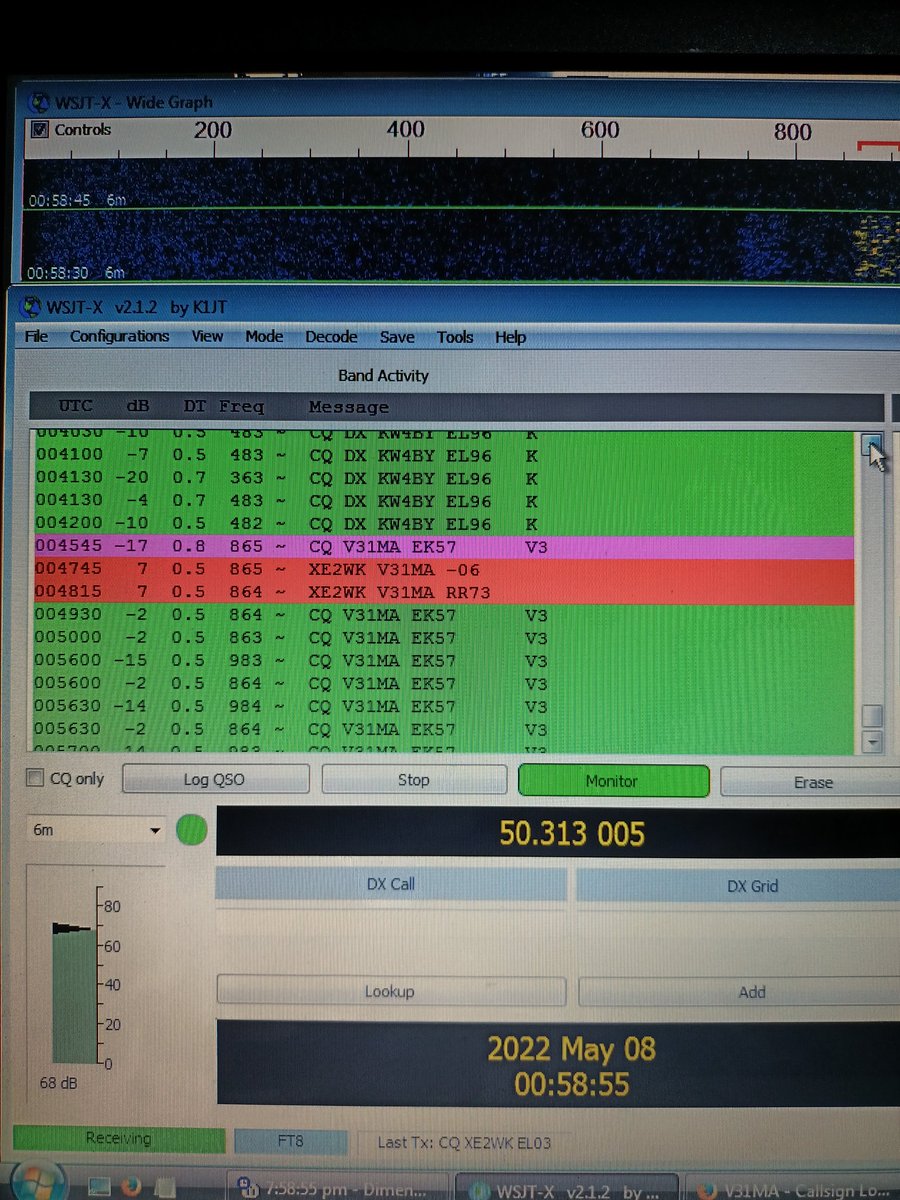Click the Lookup button
Image resolution: width=900 pixels, height=1200 pixels.
tap(390, 991)
